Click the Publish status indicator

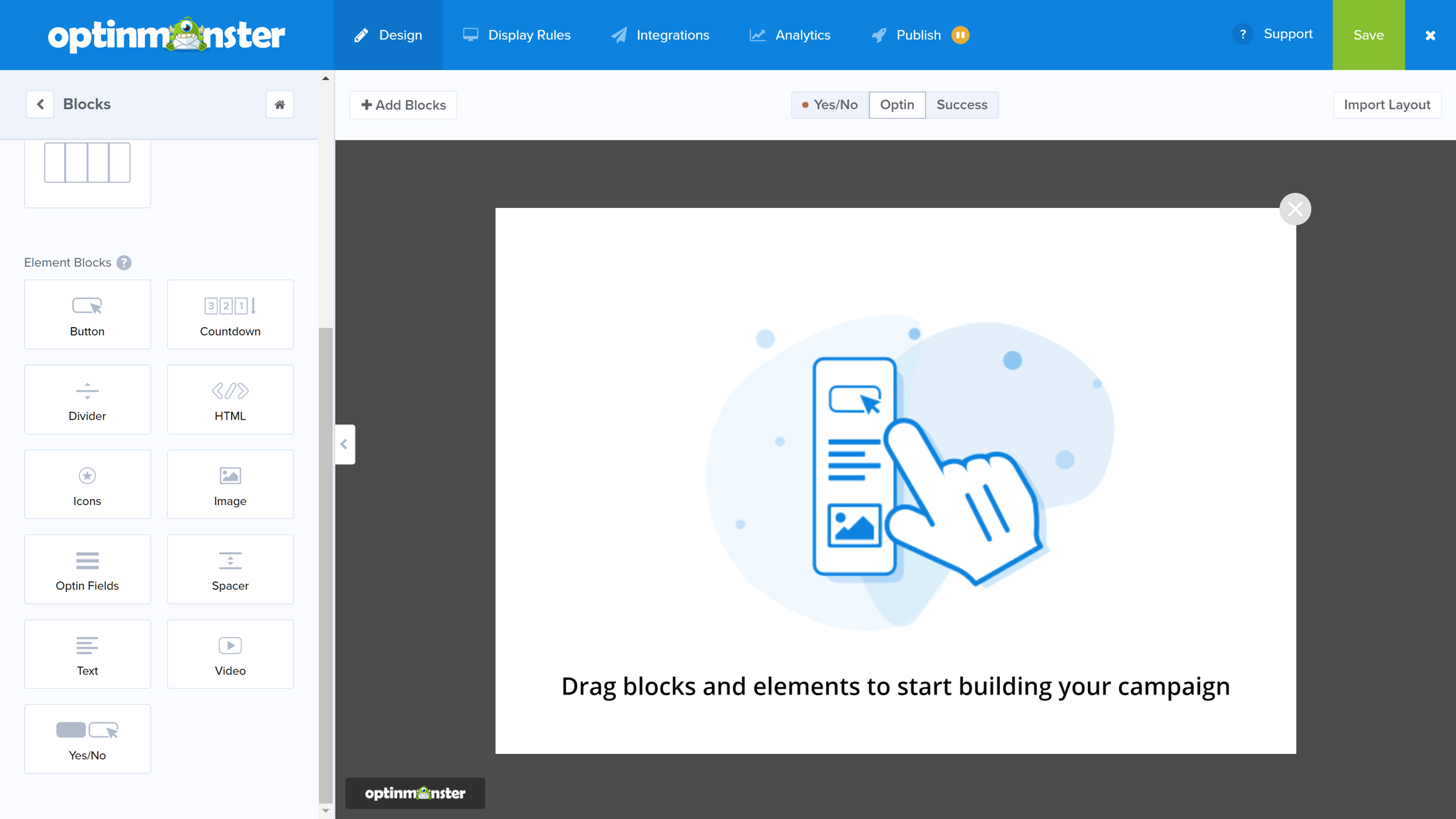tap(959, 35)
